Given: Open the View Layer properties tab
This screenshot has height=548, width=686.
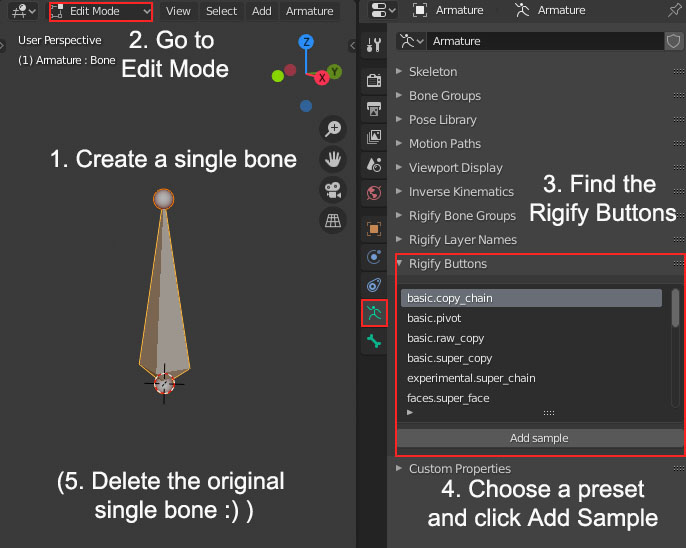Looking at the screenshot, I should tap(374, 137).
